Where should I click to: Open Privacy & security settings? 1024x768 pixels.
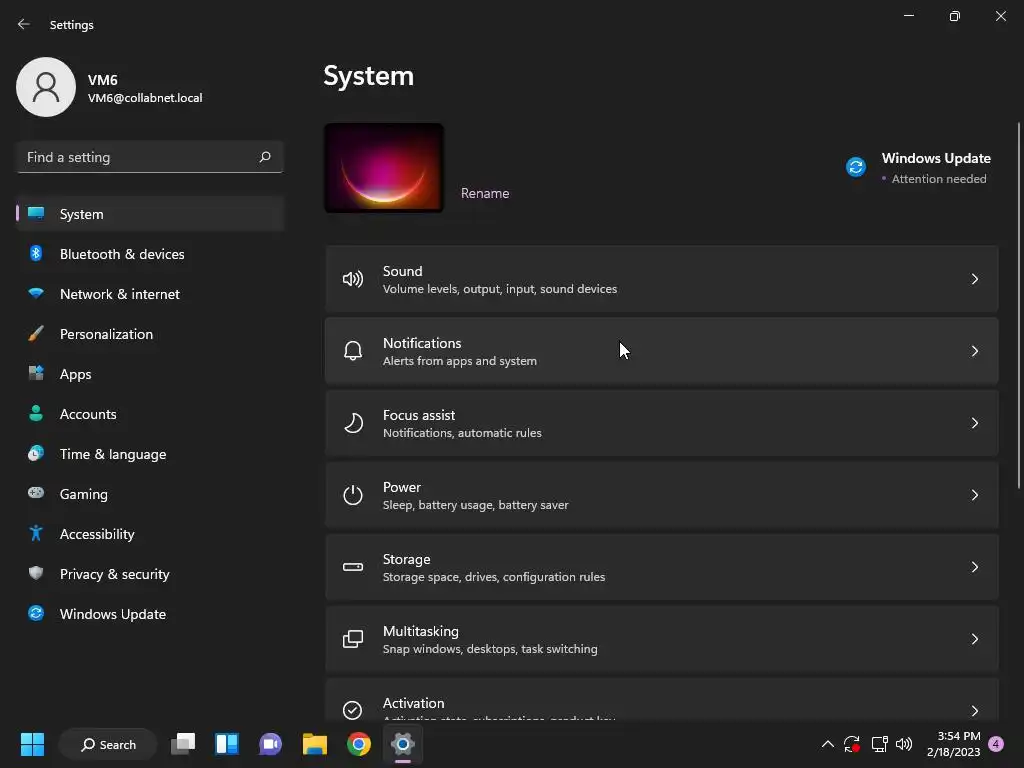point(150,574)
